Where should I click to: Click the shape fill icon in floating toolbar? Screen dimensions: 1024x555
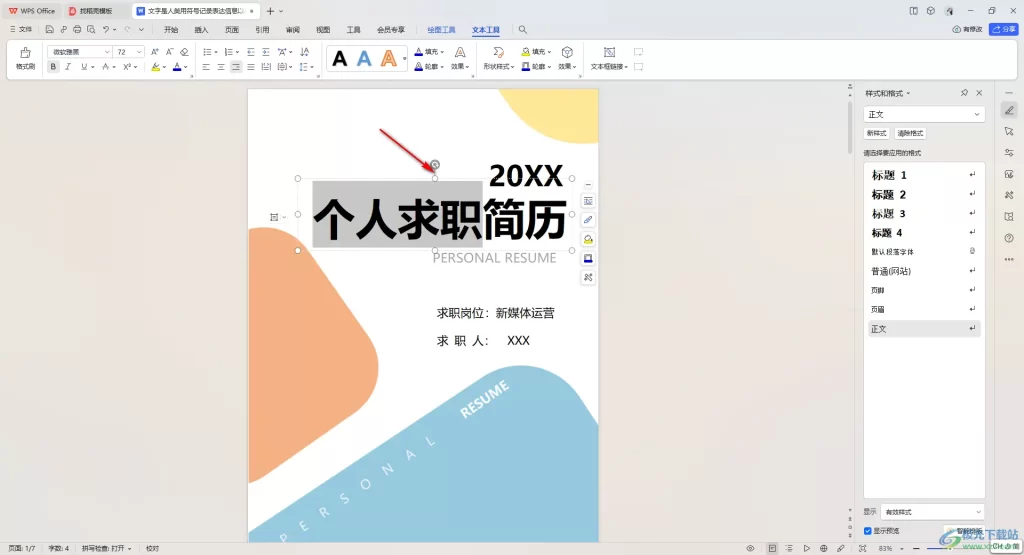(588, 239)
